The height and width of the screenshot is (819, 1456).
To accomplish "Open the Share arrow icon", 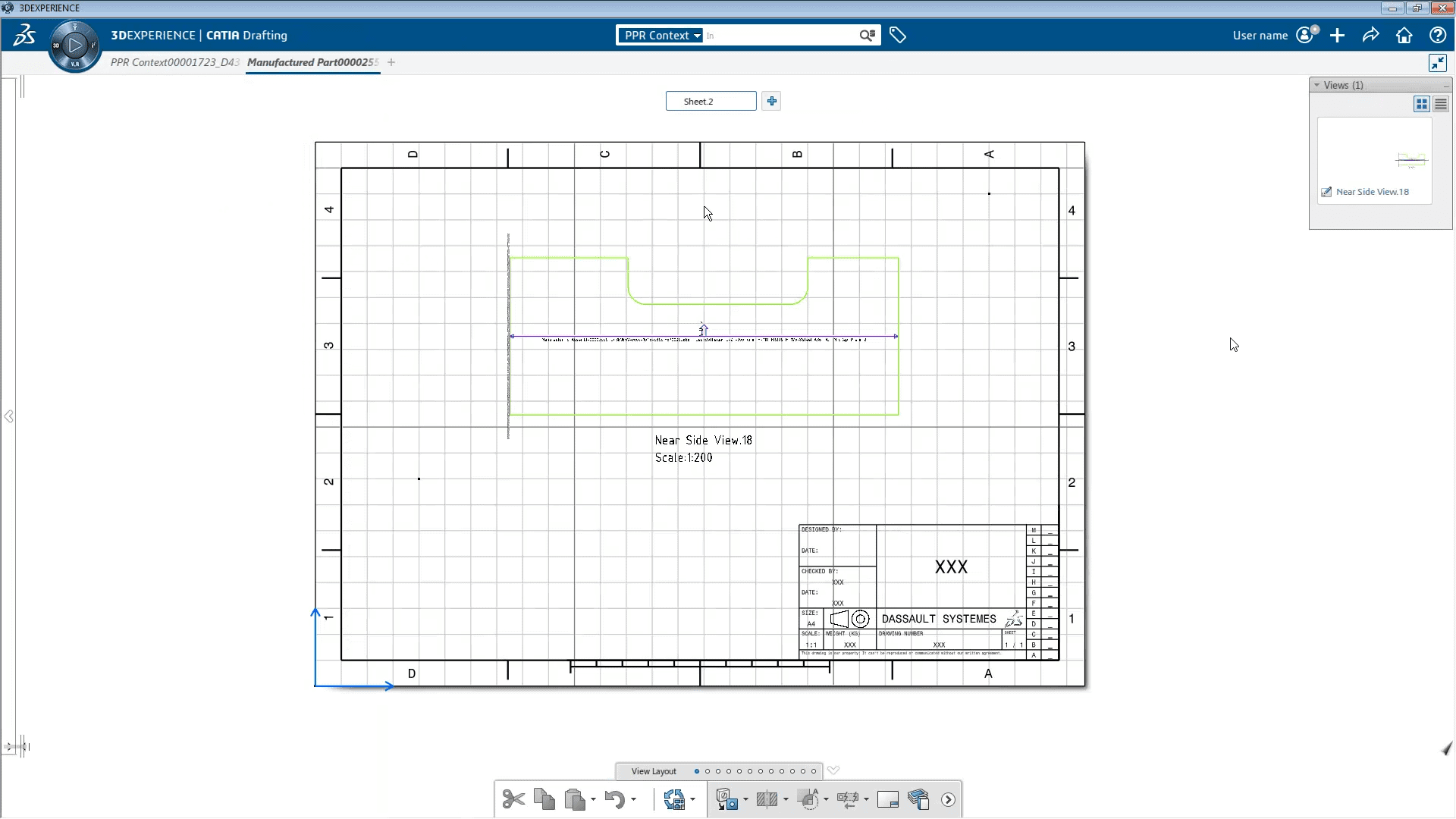I will (x=1370, y=36).
